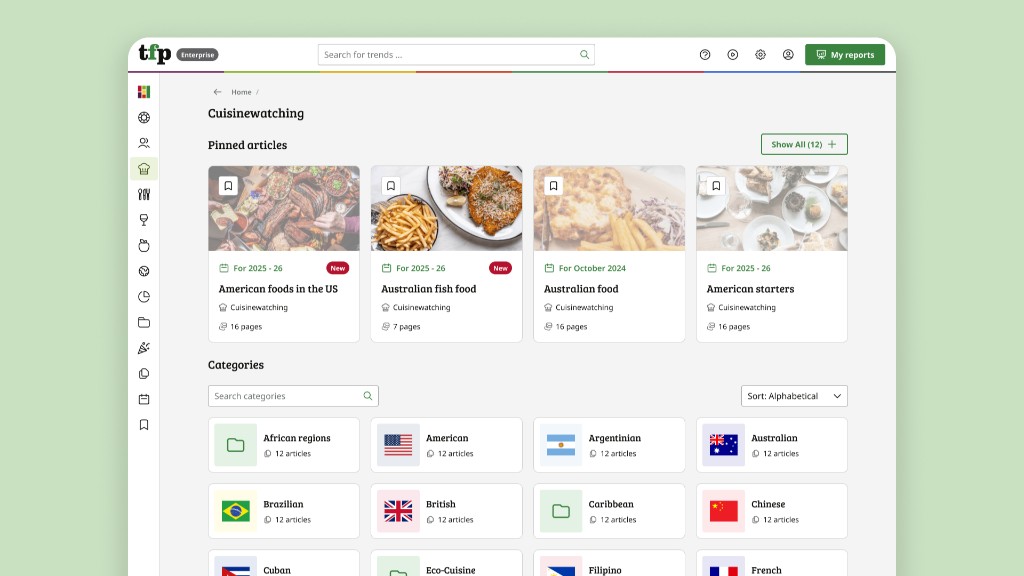Click the Enterprise badge

[197, 55]
